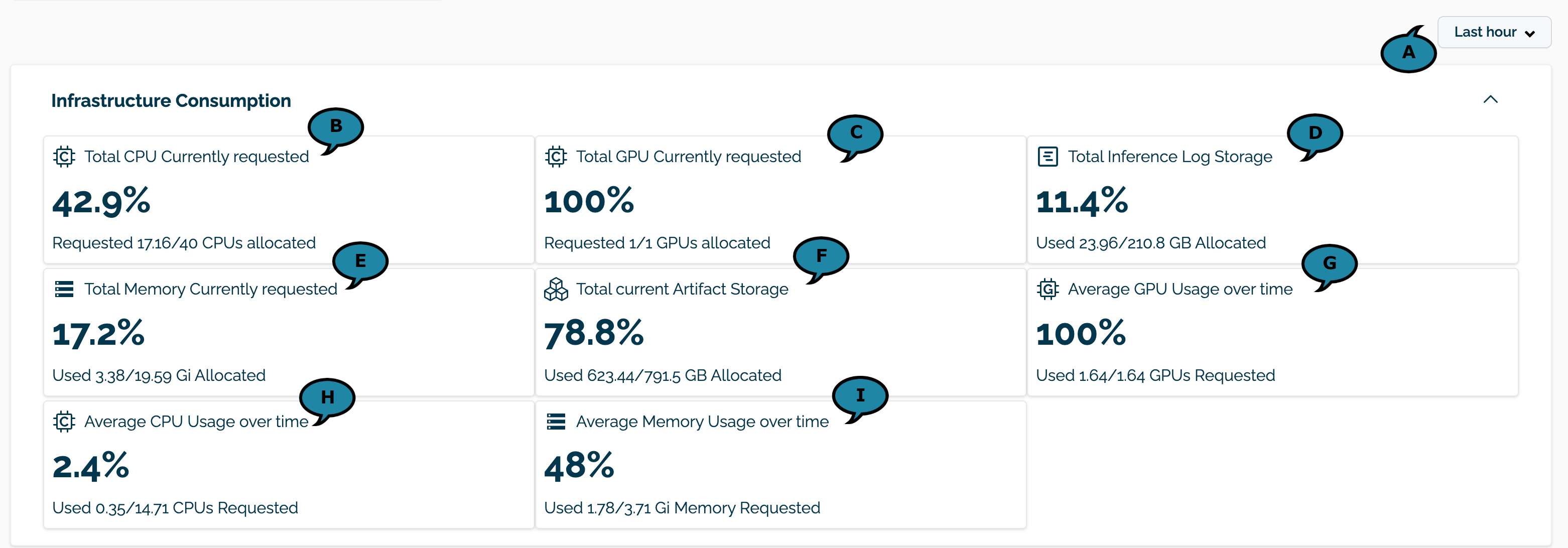Click the Infrastructure Consumption heading
This screenshot has height=548, width=1568.
click(171, 100)
